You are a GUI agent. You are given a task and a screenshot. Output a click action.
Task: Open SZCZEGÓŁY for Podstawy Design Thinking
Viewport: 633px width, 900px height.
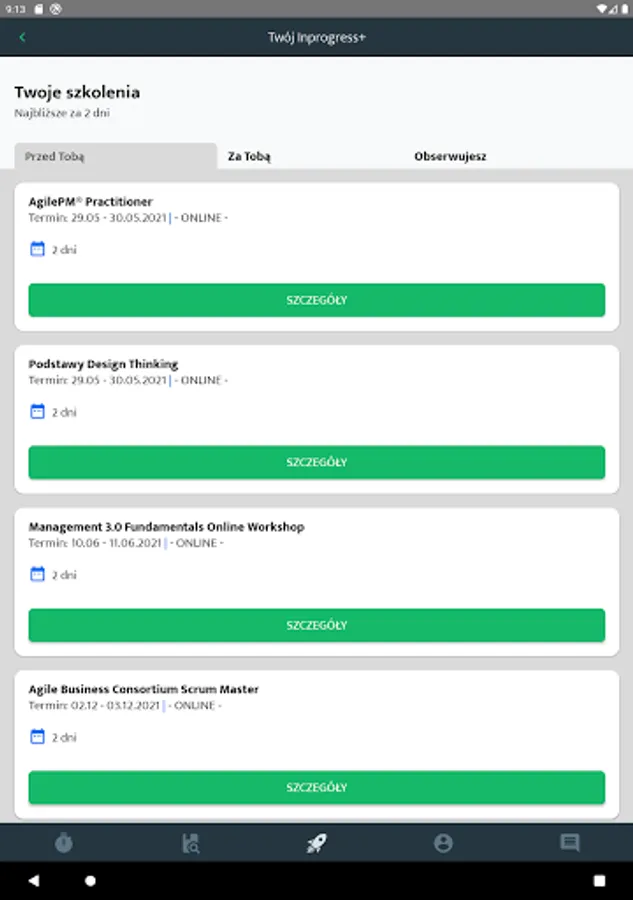click(x=317, y=462)
